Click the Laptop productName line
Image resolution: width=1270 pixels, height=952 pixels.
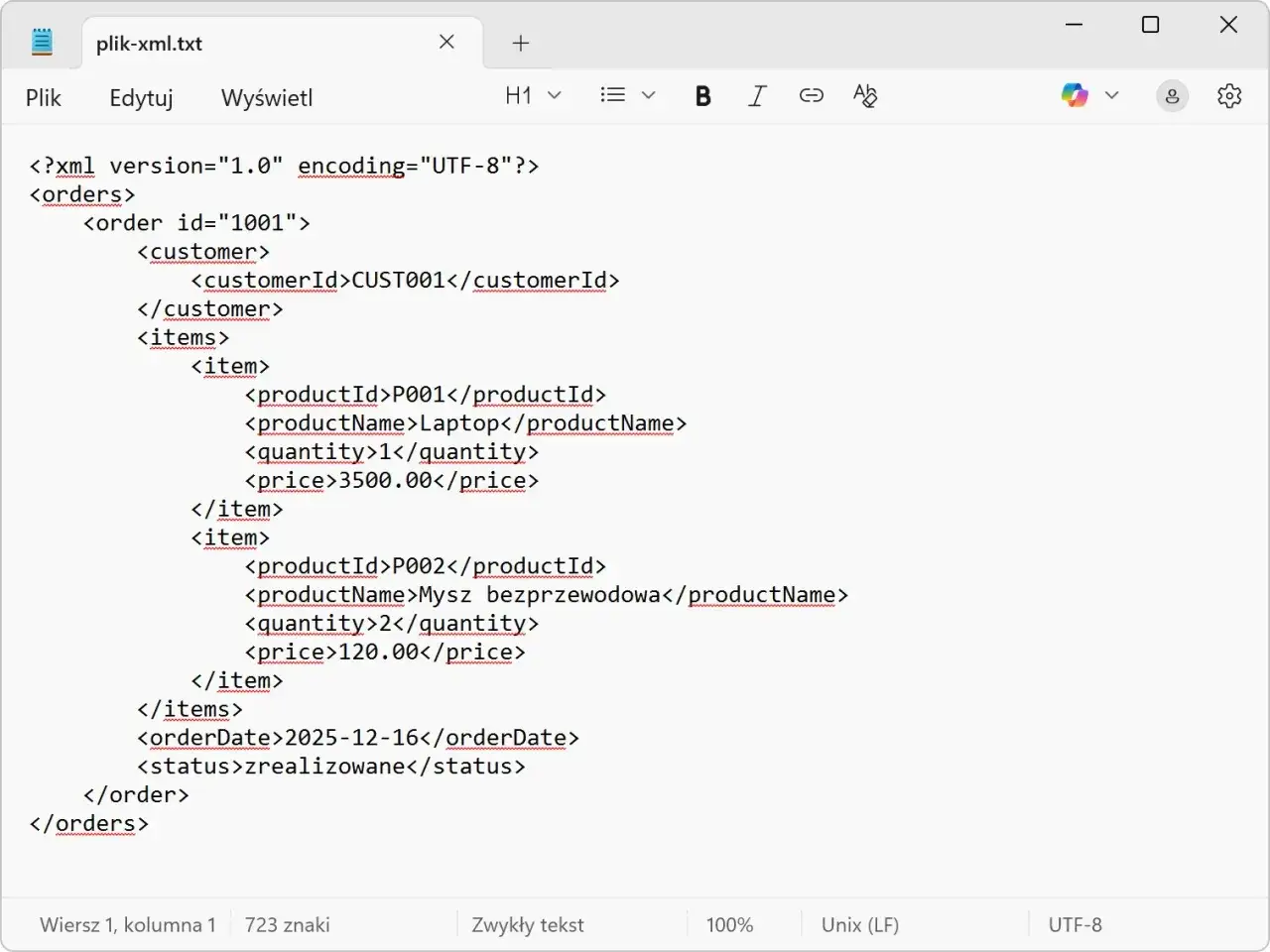click(x=465, y=423)
